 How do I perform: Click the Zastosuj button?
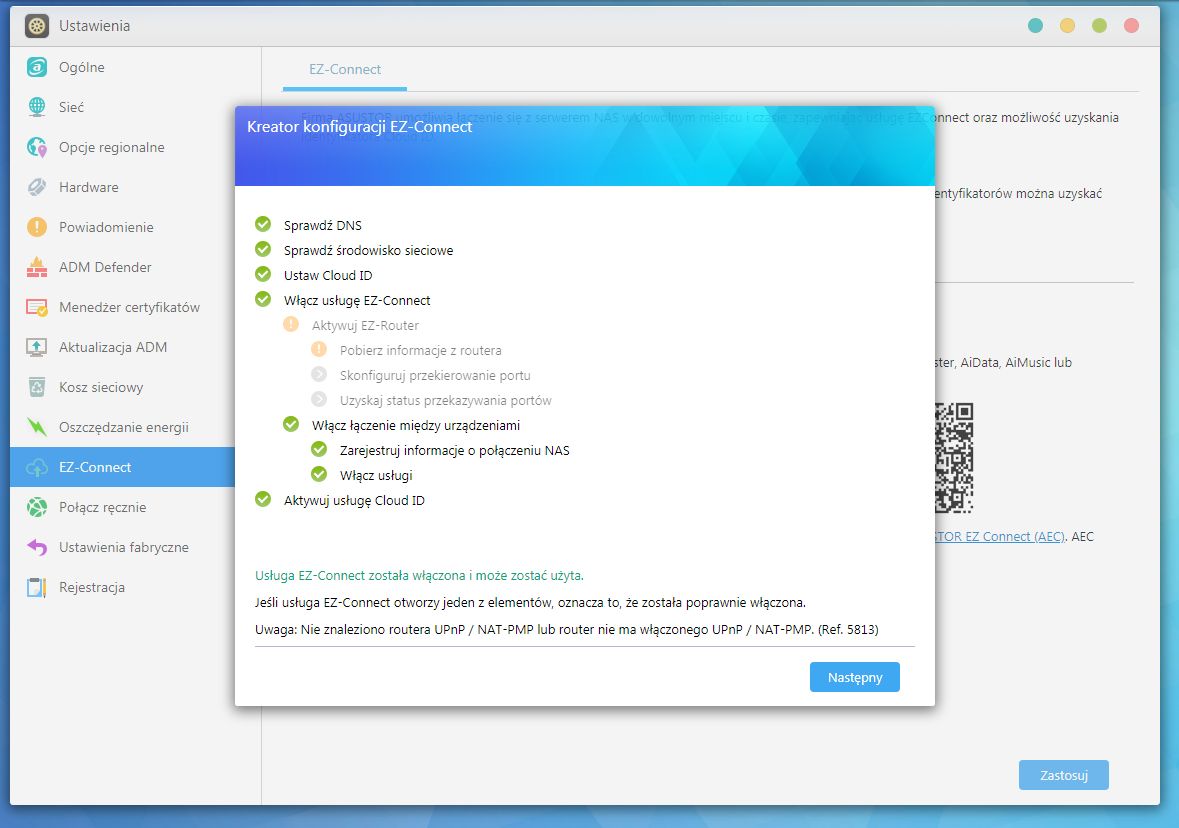point(1063,775)
